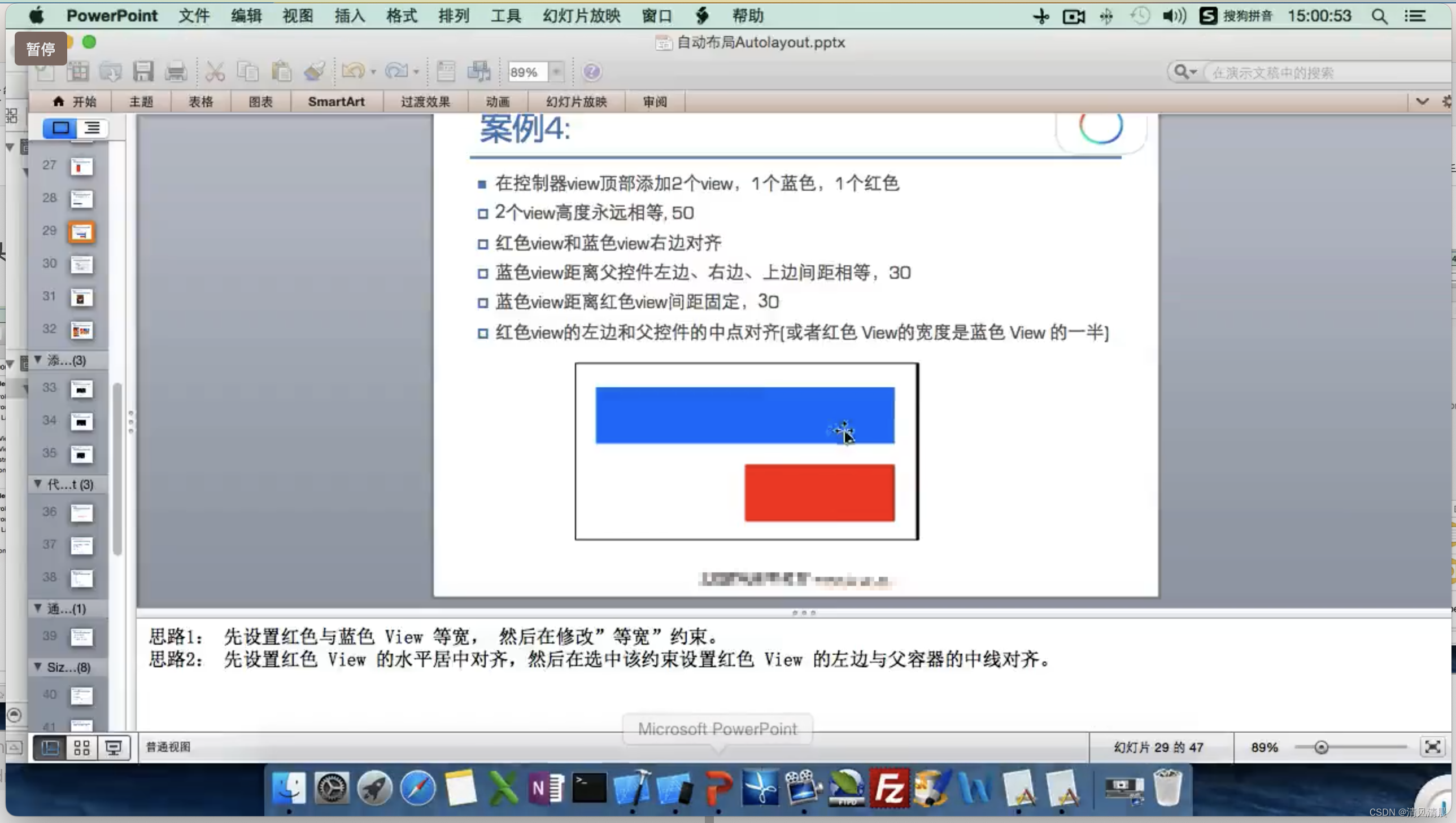Adjust the zoom slider in status bar
The image size is (1456, 823).
click(x=1321, y=747)
